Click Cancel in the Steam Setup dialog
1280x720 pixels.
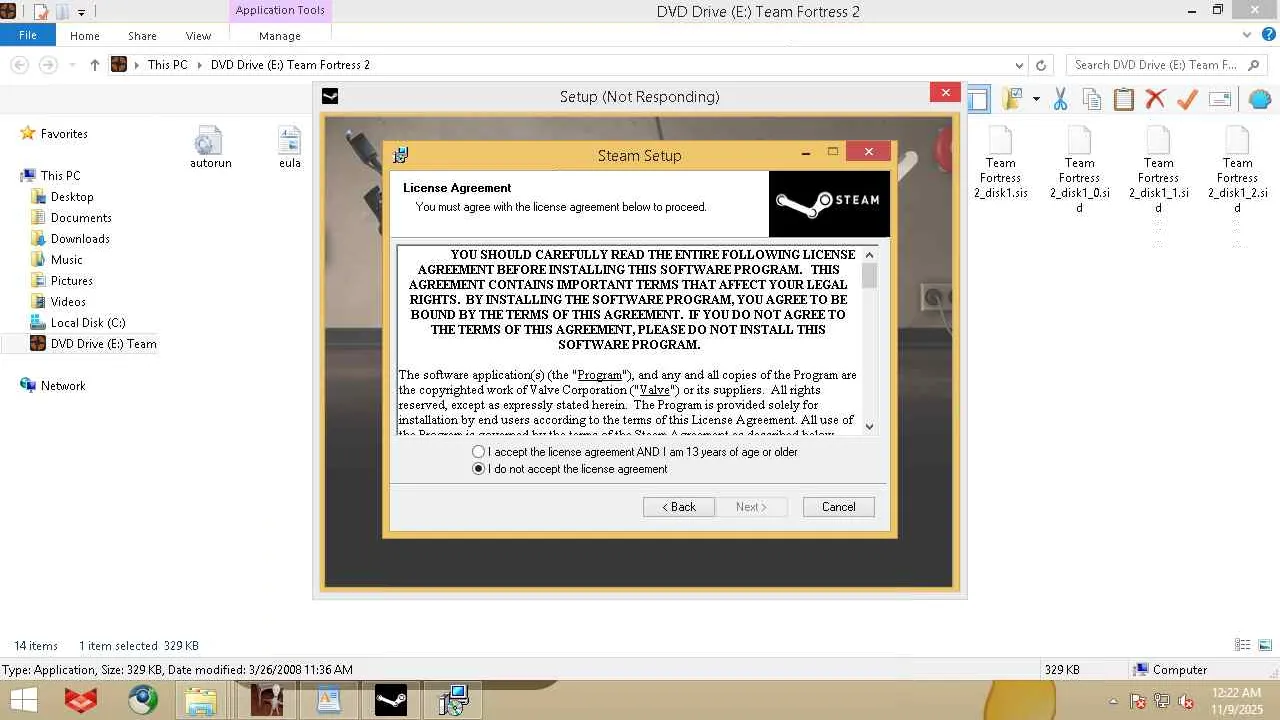click(x=839, y=507)
